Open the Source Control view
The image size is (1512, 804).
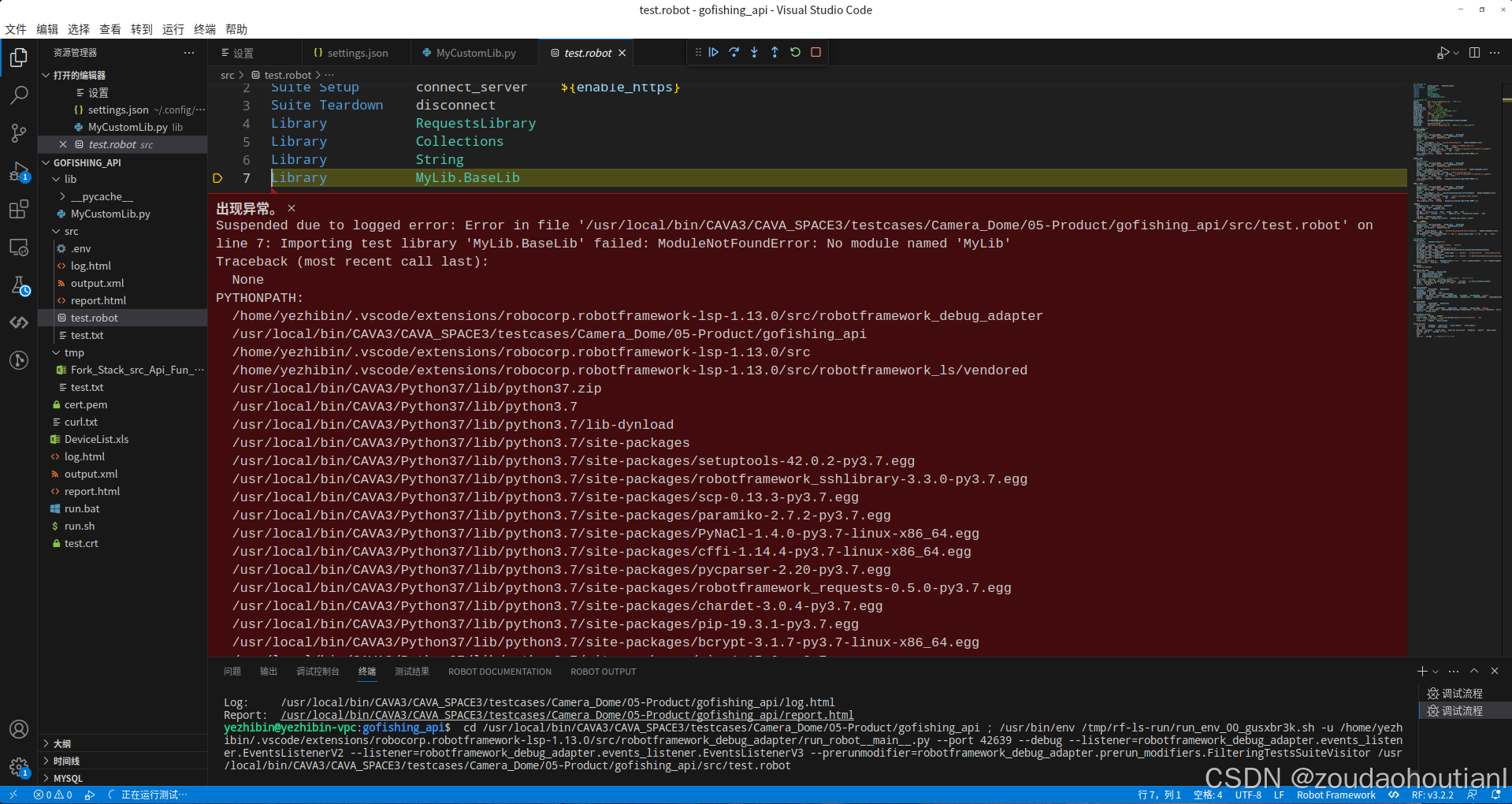pos(18,132)
